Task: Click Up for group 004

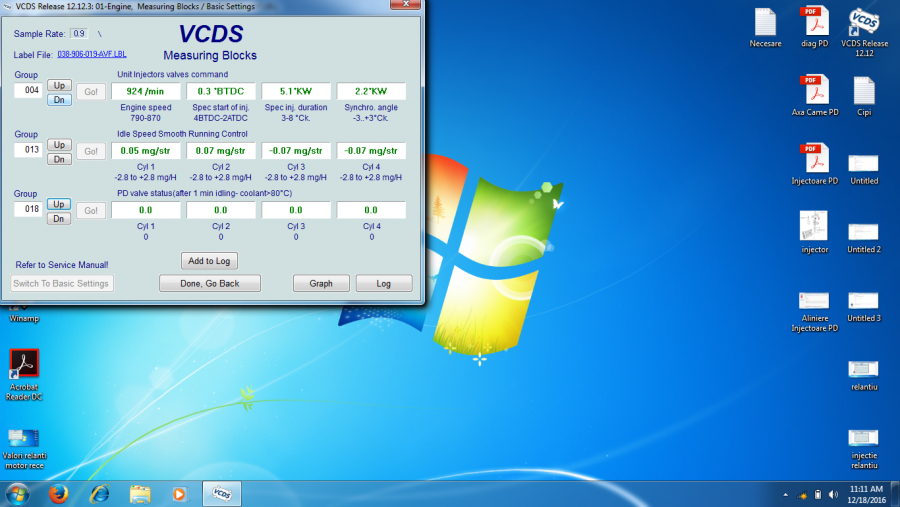Action: [x=59, y=86]
